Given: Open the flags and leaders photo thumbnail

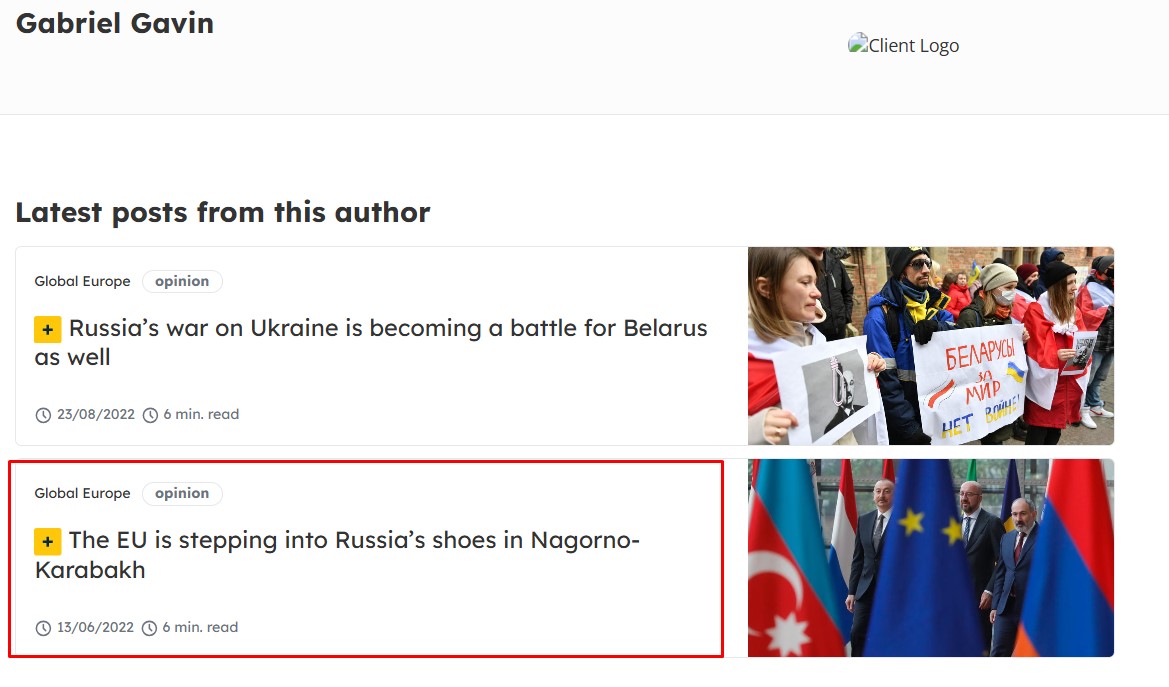Looking at the screenshot, I should click(931, 558).
